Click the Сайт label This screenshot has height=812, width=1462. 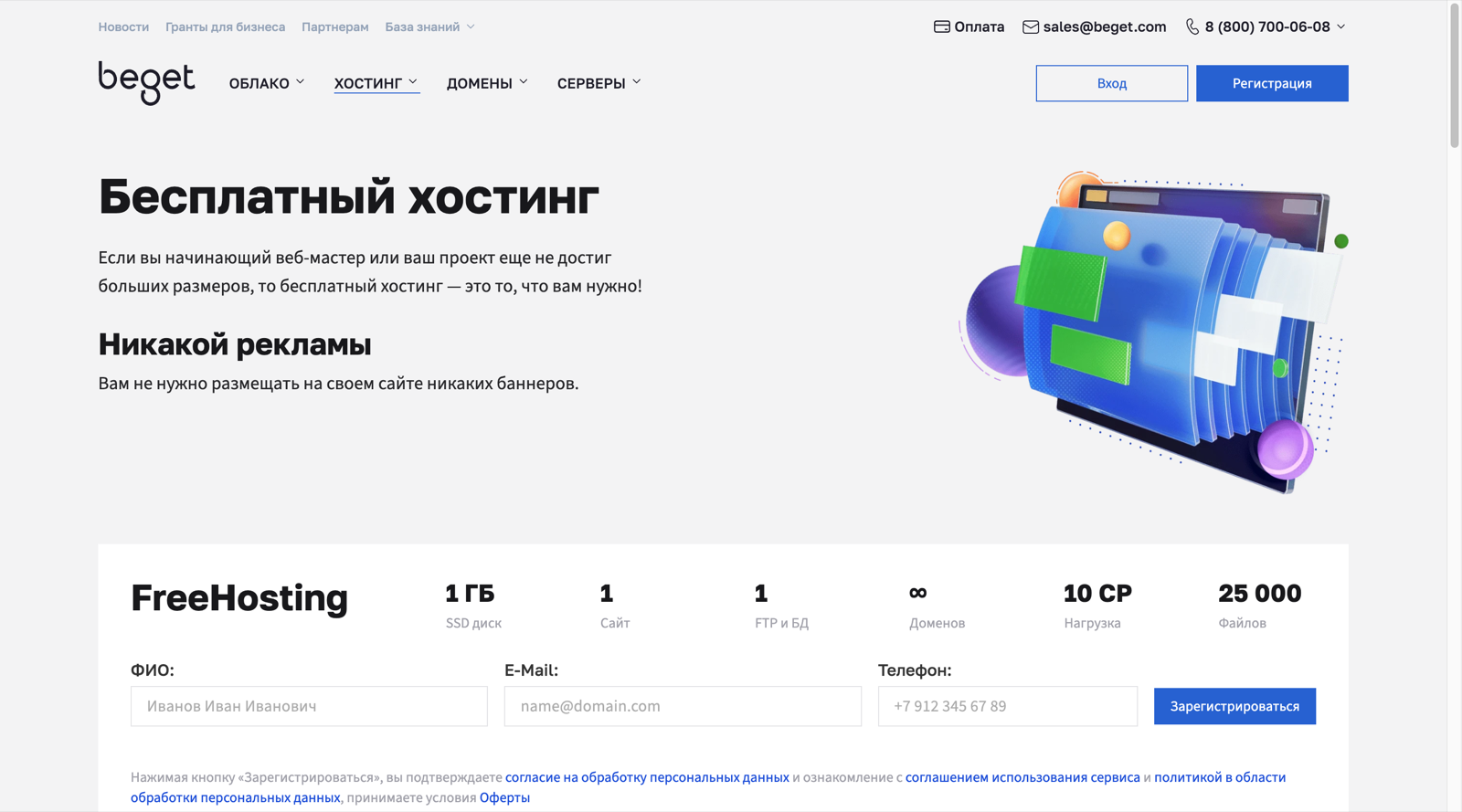[x=615, y=623]
